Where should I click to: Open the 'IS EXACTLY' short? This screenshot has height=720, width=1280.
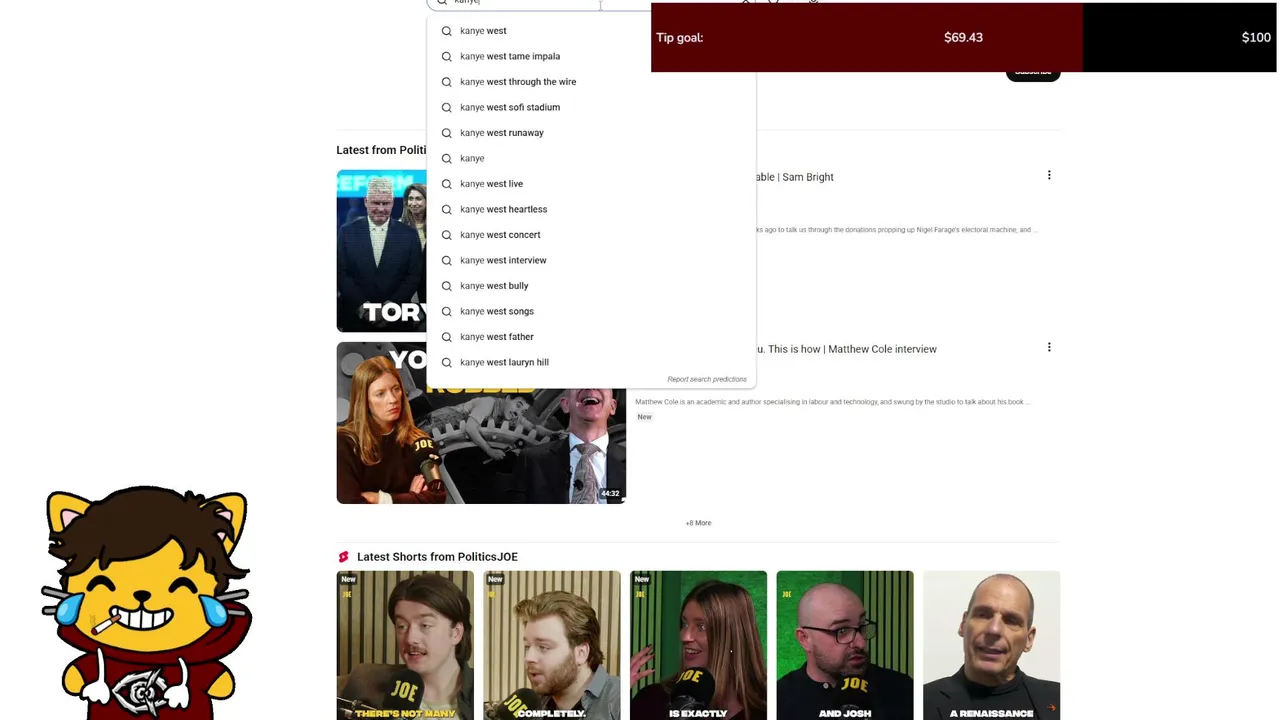698,645
